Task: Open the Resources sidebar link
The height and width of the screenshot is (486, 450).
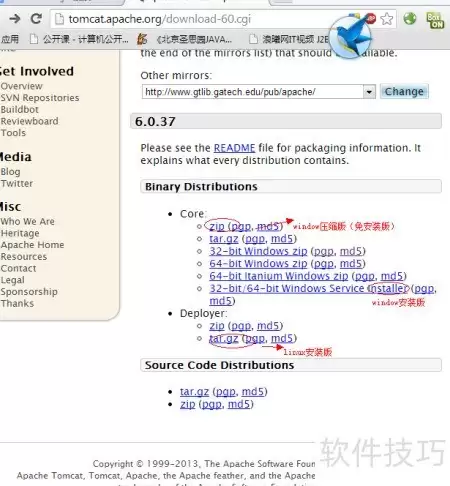Action: (x=24, y=256)
